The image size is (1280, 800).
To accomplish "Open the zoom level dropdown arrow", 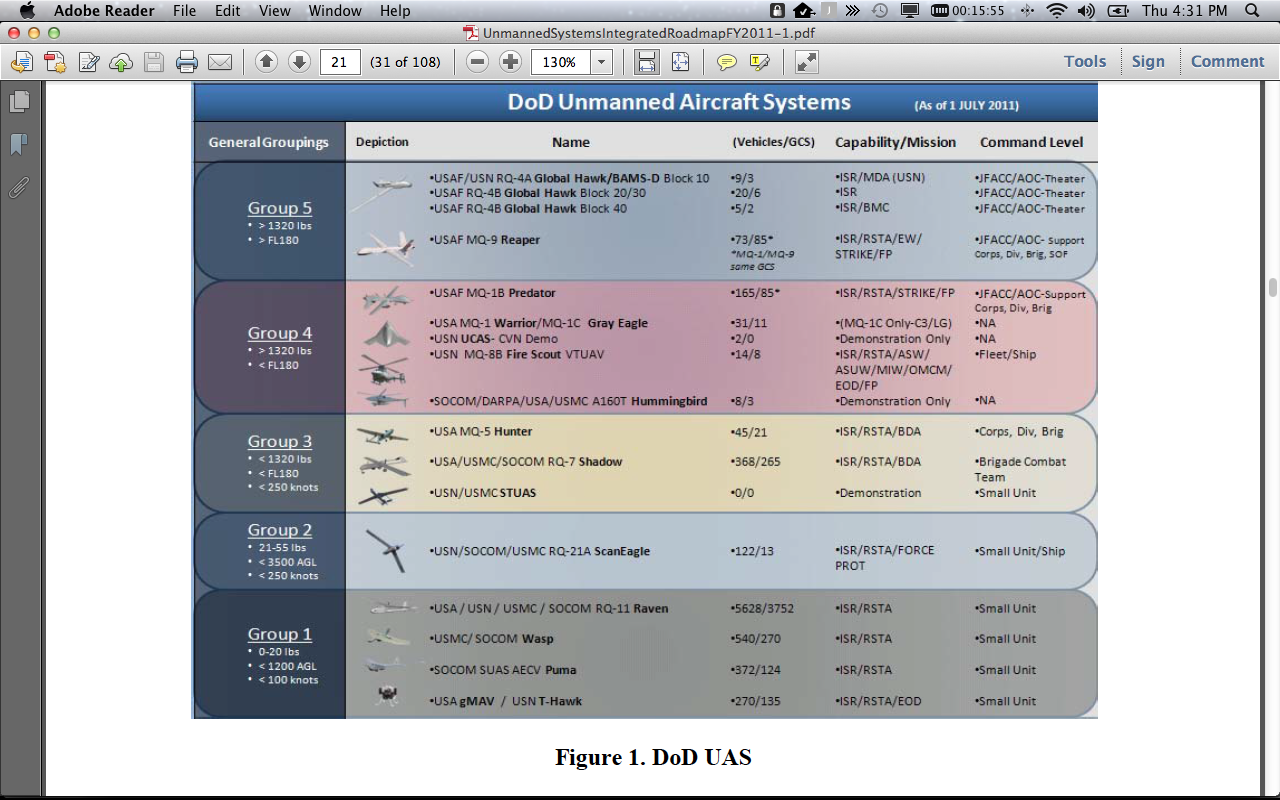I will 601,62.
